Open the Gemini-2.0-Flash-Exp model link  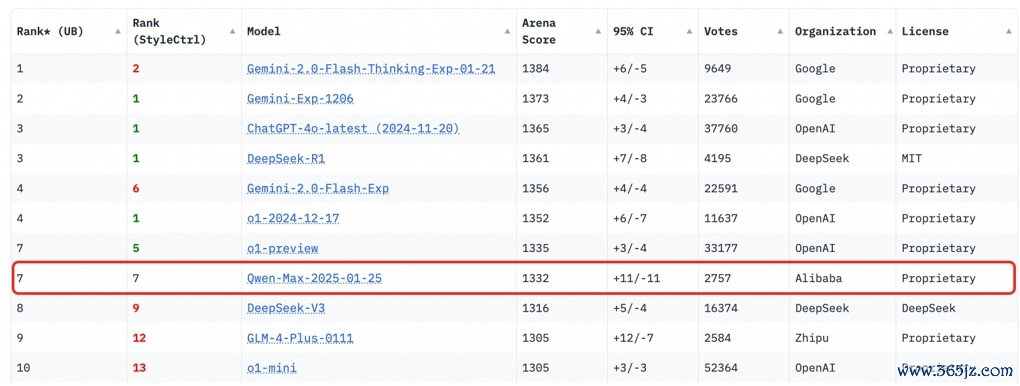pyautogui.click(x=317, y=189)
